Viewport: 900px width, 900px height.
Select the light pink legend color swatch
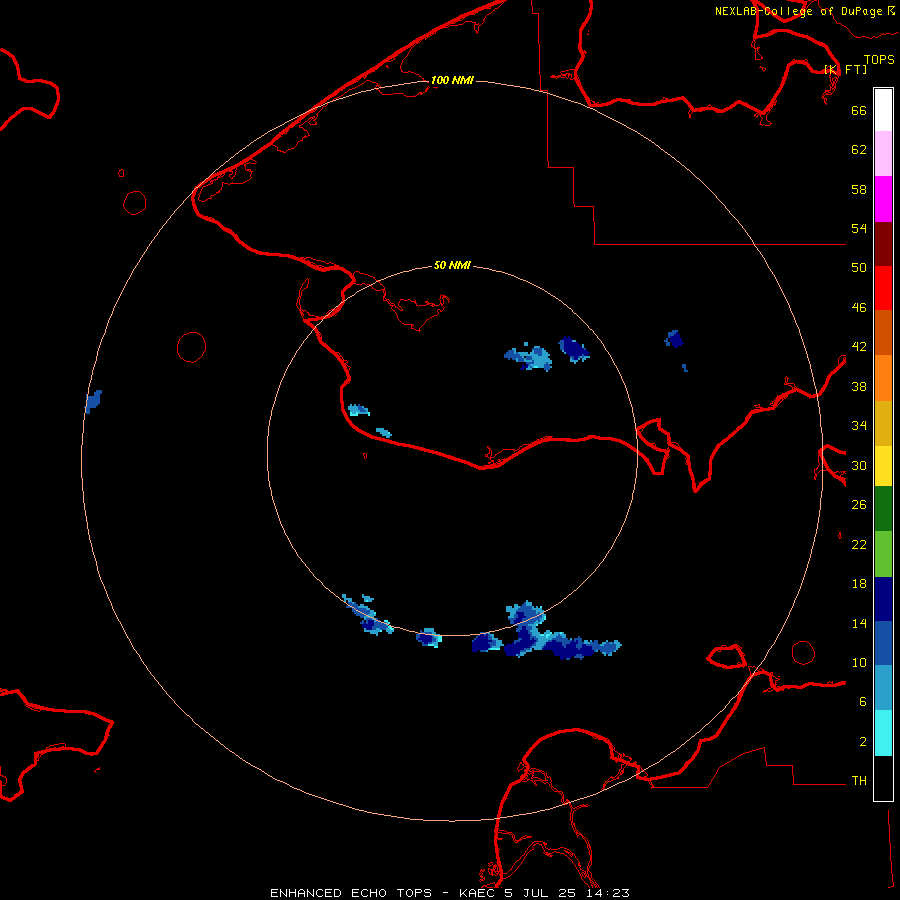[883, 153]
